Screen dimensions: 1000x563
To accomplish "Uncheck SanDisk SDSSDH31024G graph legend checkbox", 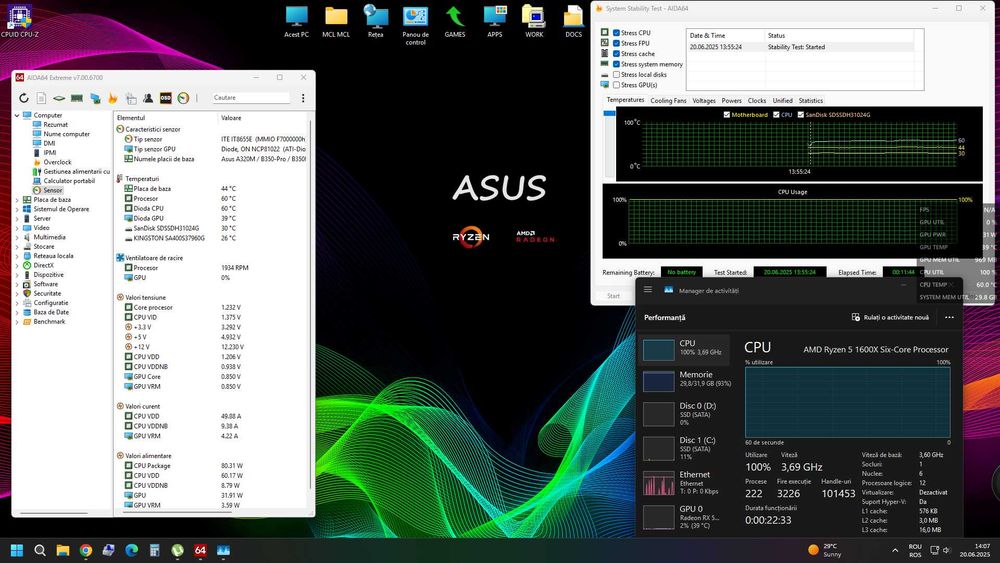I will click(x=800, y=115).
